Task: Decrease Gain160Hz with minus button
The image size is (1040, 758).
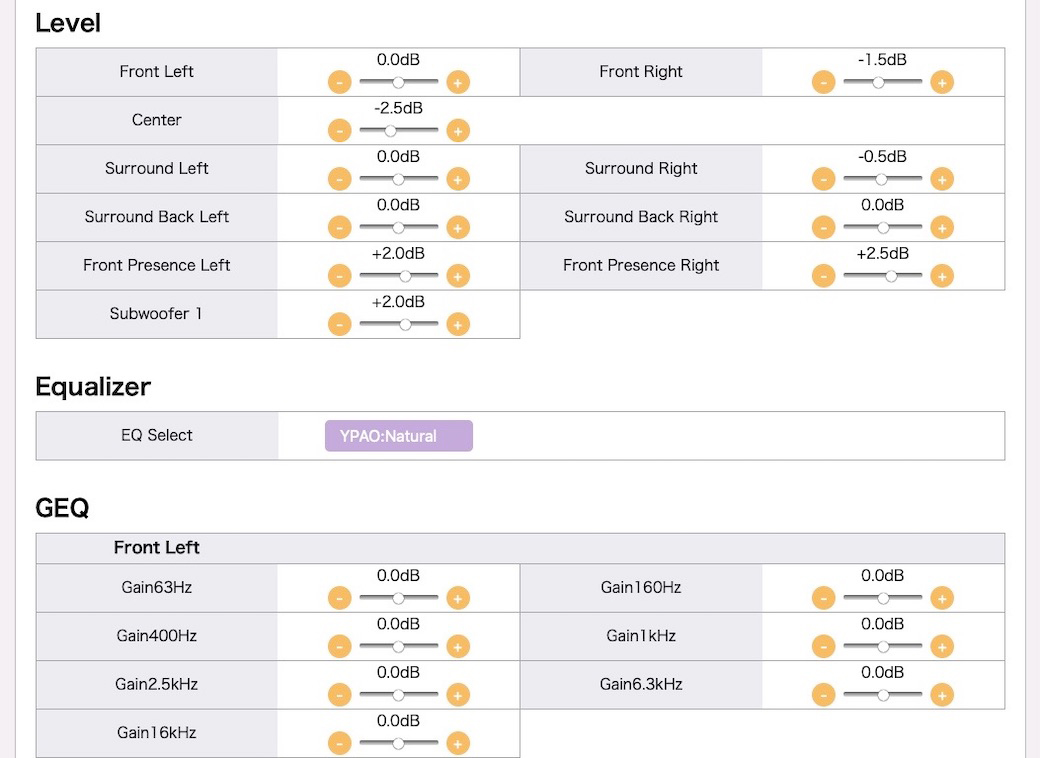Action: click(823, 598)
